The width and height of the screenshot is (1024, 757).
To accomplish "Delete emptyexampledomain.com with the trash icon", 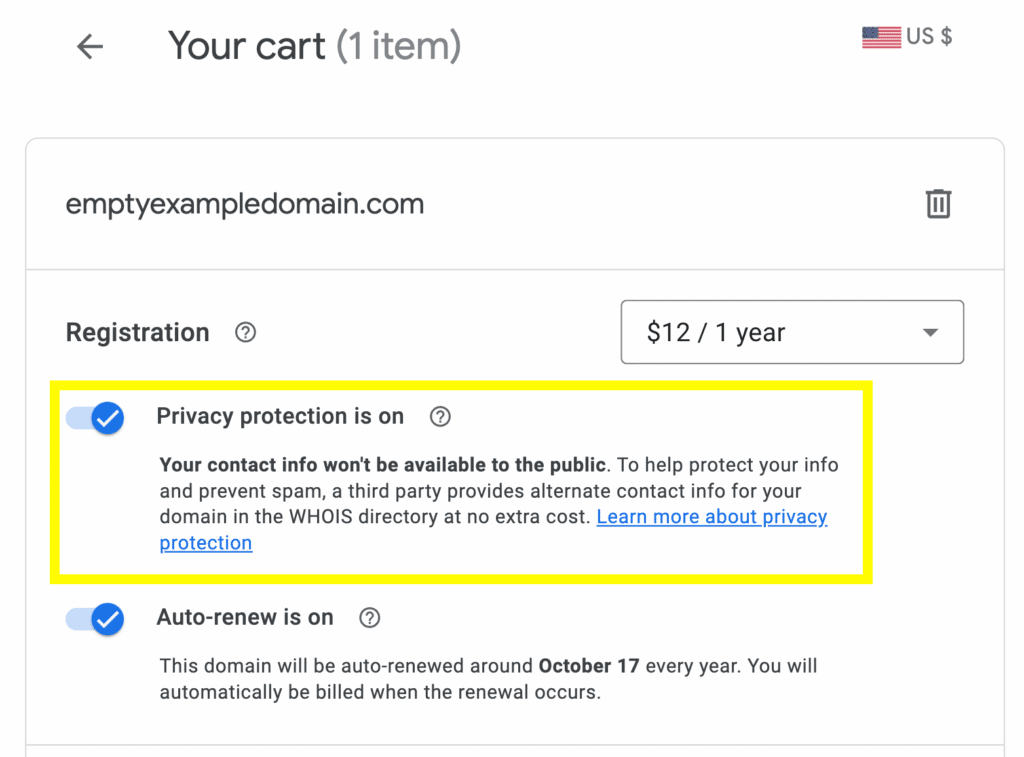I will click(938, 203).
